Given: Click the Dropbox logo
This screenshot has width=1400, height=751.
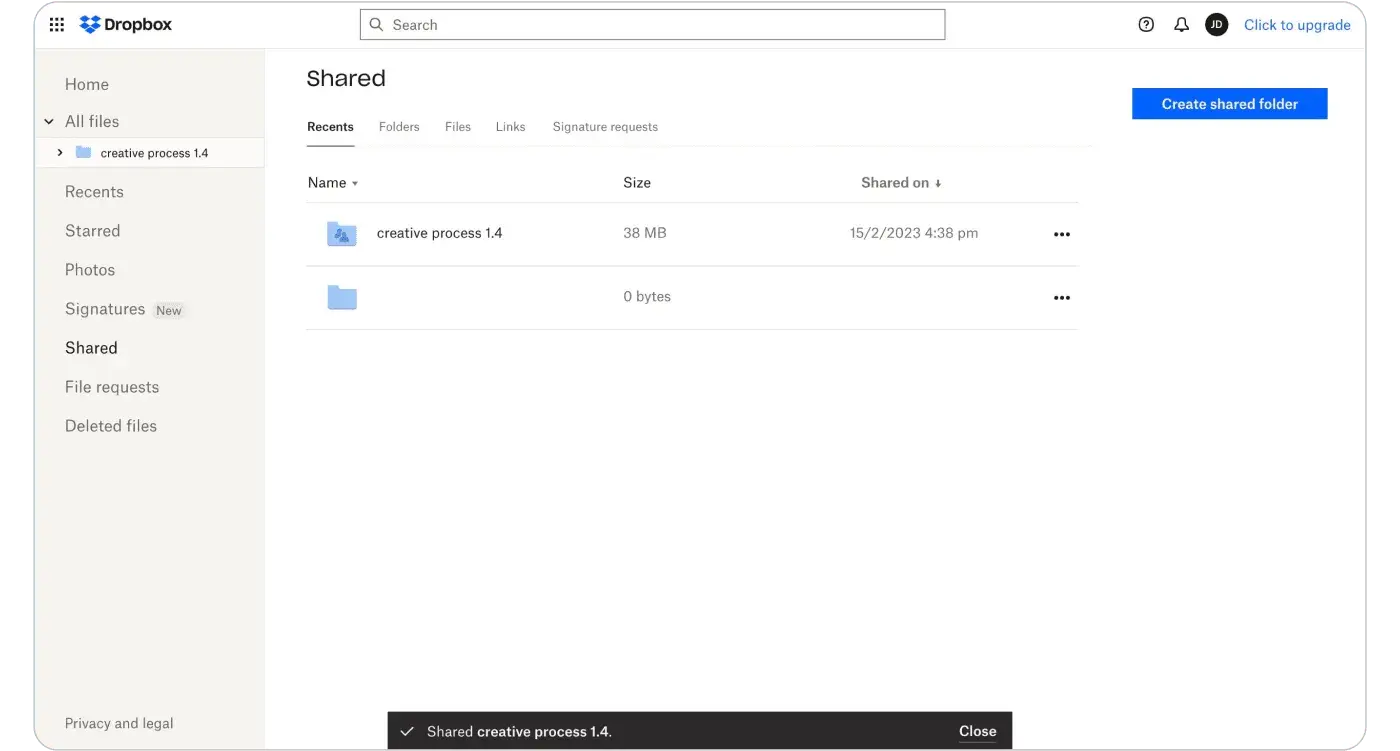Looking at the screenshot, I should (x=126, y=25).
